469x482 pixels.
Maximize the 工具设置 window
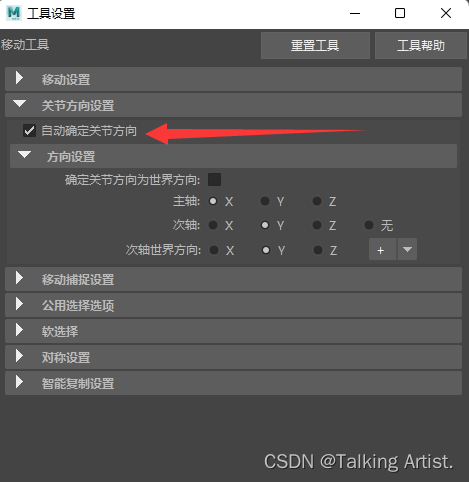coord(400,13)
